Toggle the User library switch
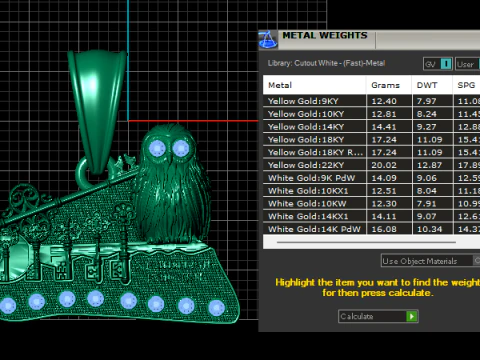 [x=468, y=64]
